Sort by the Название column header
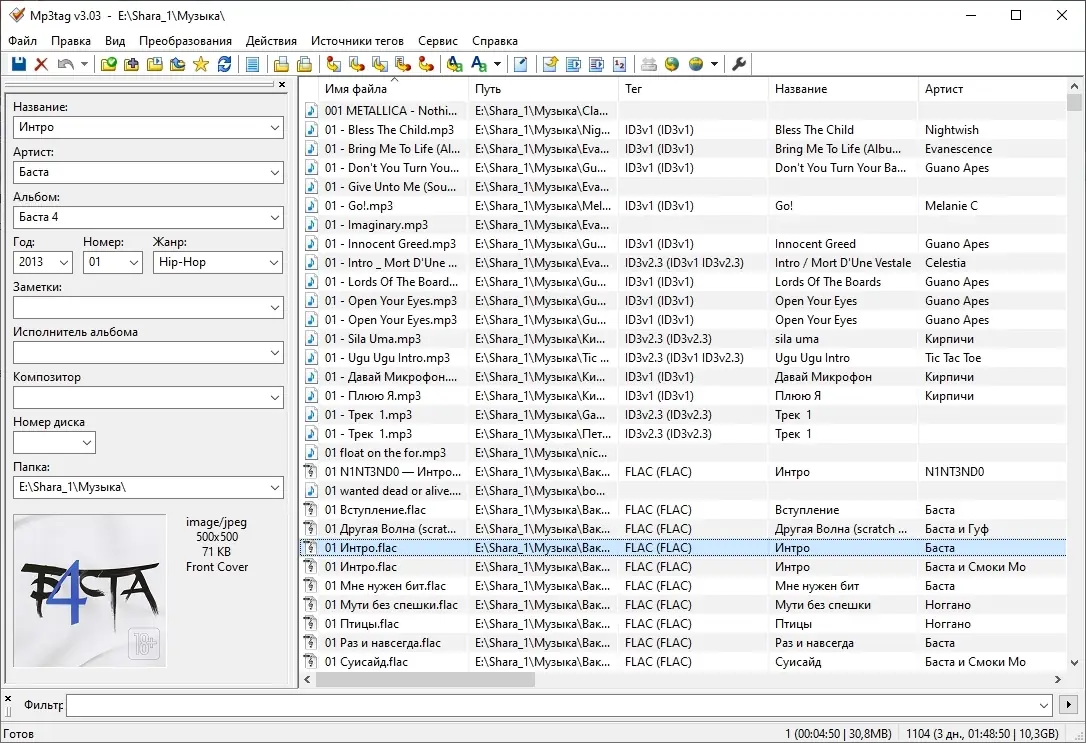The image size is (1086, 743). pyautogui.click(x=844, y=89)
